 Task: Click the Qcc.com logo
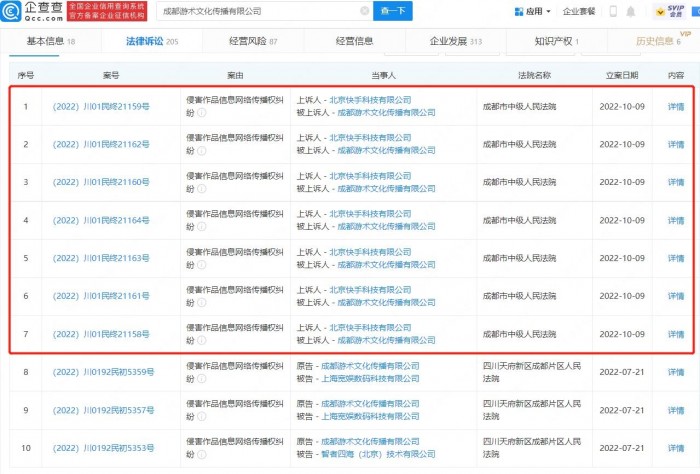coord(33,11)
